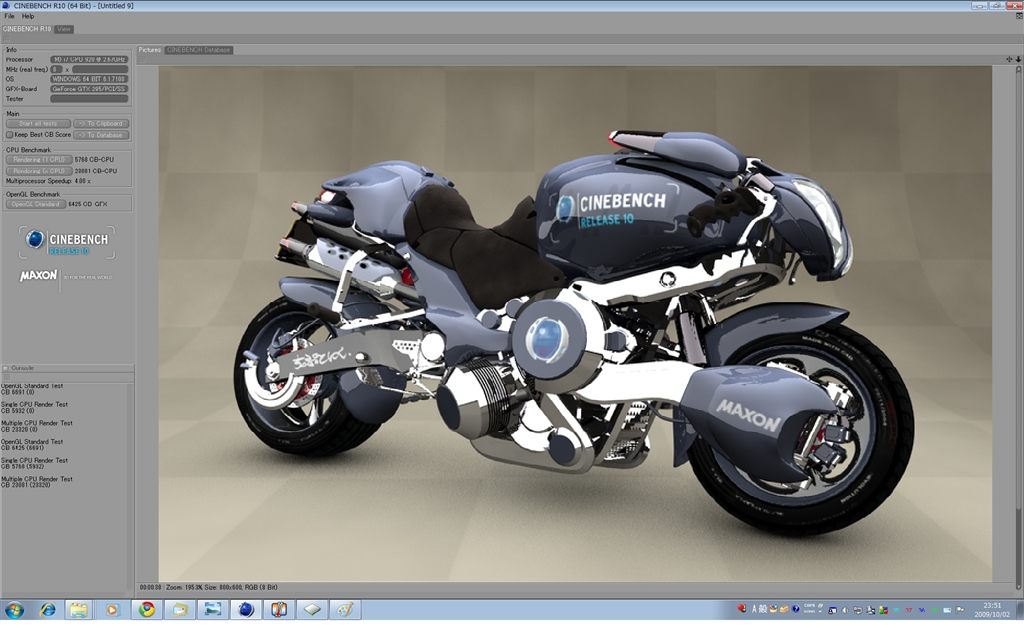Run the OpenGL Standard benchmark
Image resolution: width=1024 pixels, height=640 pixels.
[36, 204]
